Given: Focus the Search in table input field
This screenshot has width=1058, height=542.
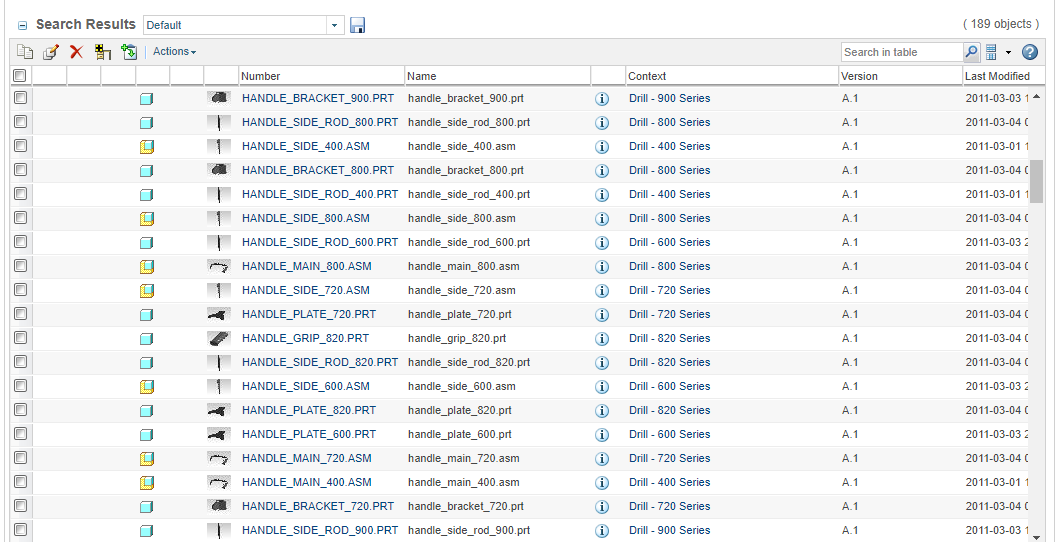Looking at the screenshot, I should point(902,52).
